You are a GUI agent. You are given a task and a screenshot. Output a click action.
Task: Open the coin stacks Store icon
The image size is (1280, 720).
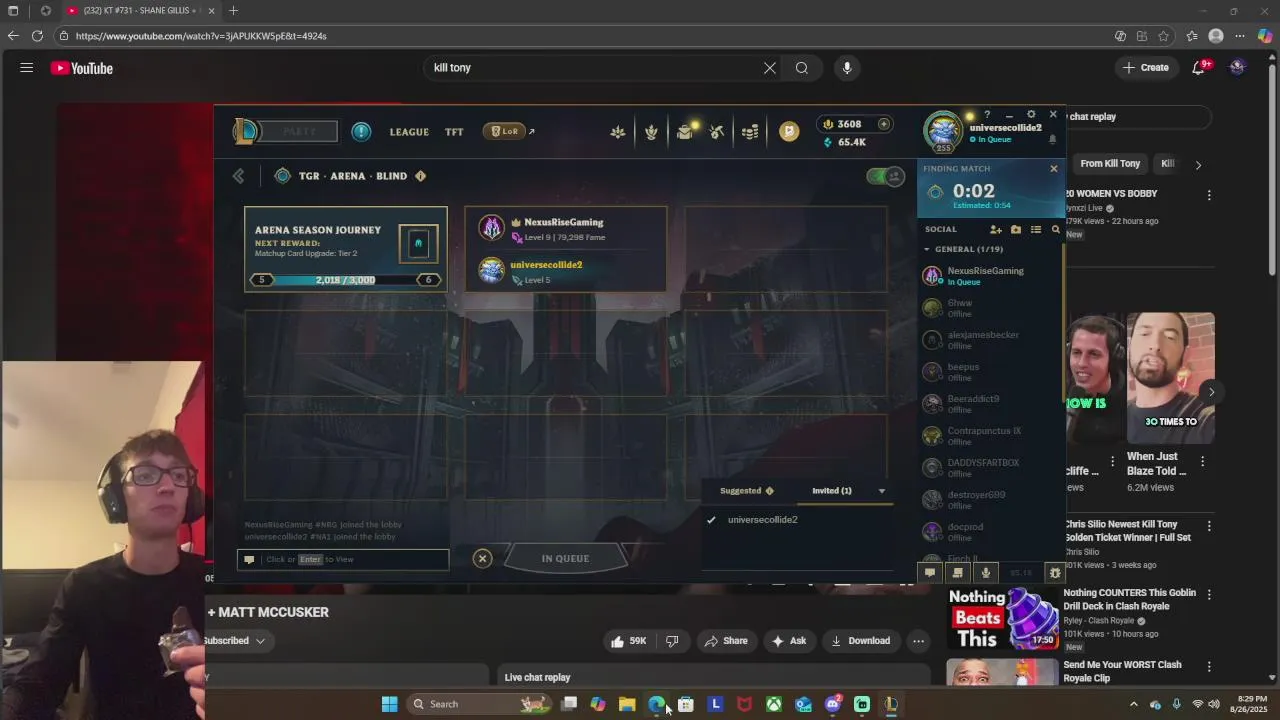pos(750,131)
